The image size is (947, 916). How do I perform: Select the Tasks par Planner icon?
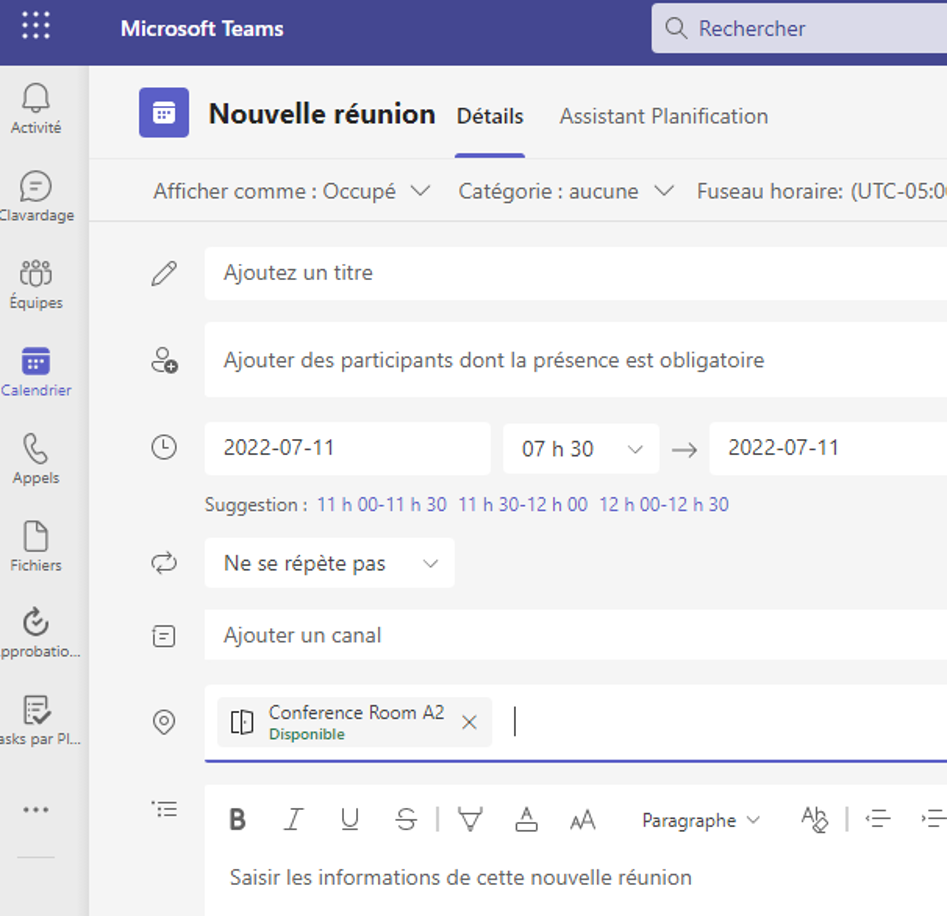tap(35, 715)
